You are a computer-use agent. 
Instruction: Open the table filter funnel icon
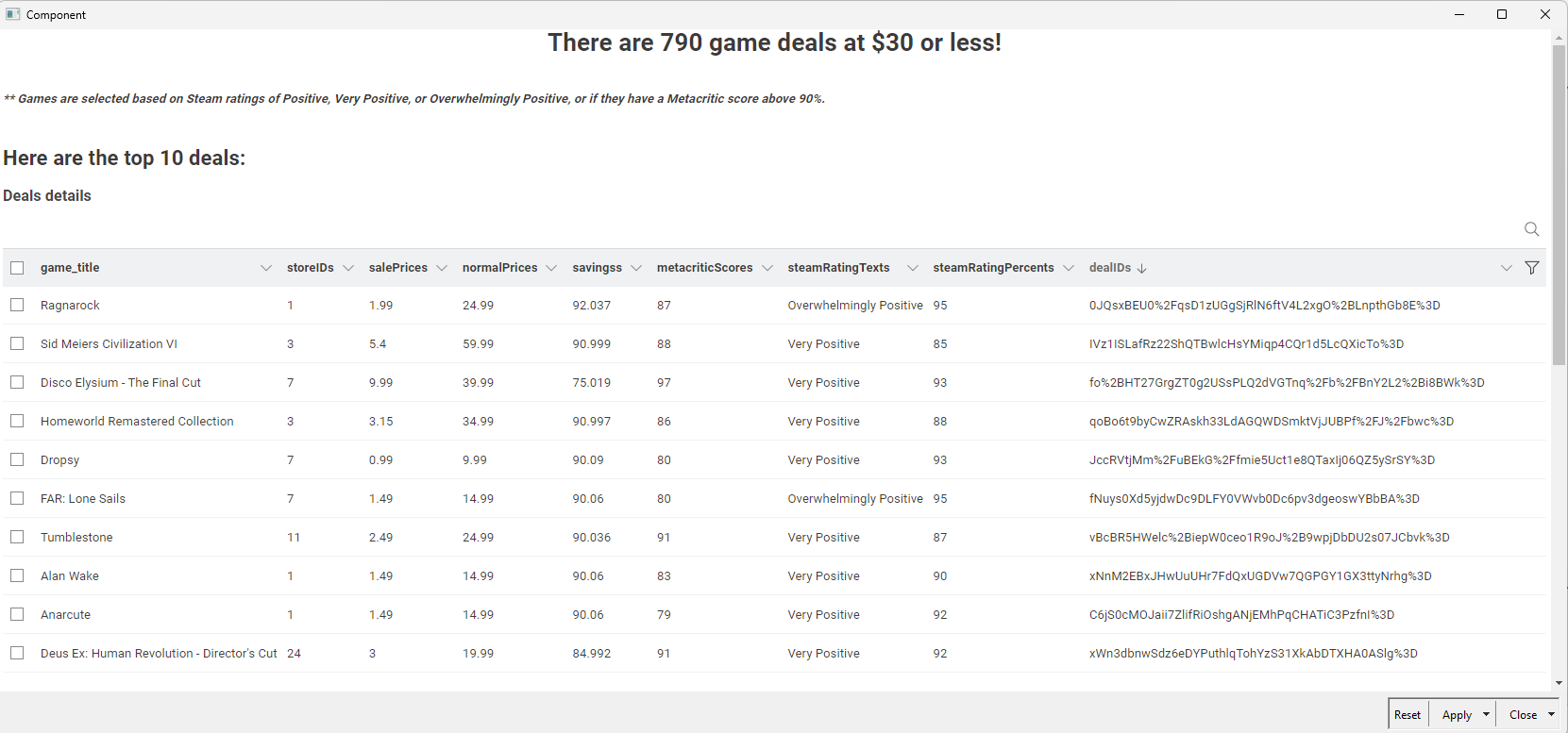coord(1532,268)
